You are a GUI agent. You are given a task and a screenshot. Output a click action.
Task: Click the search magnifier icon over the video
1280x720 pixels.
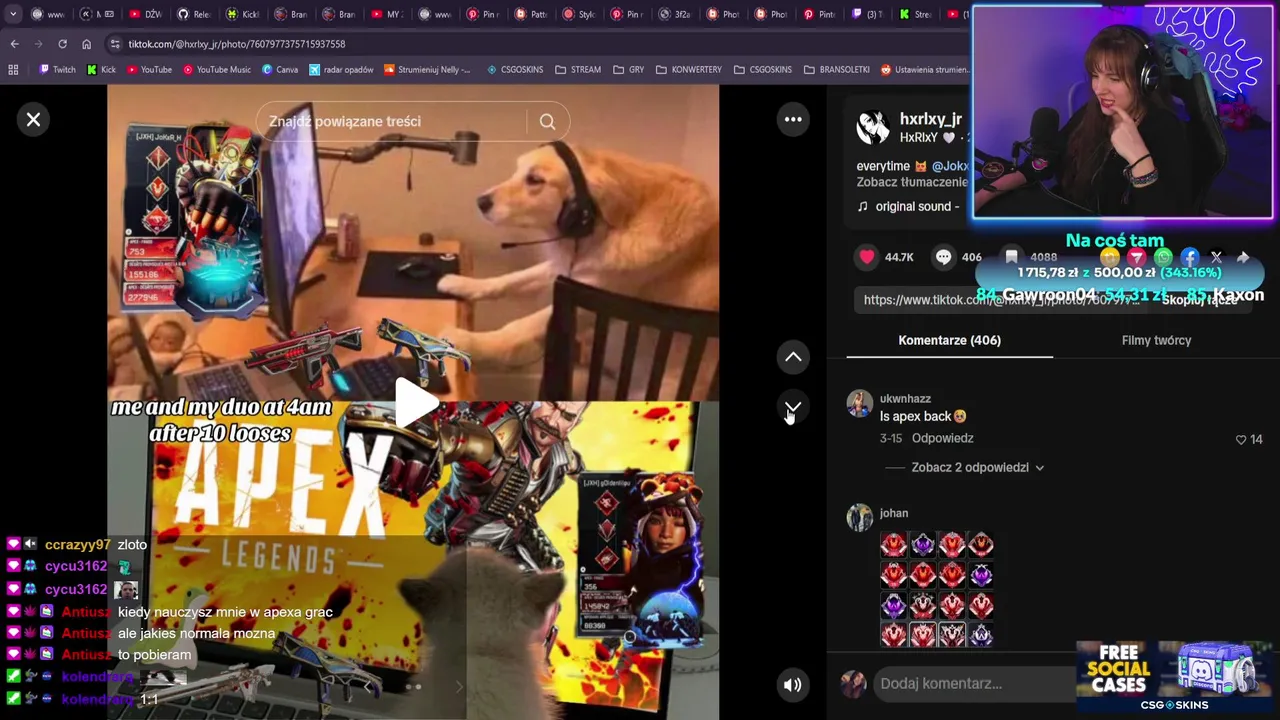(547, 122)
